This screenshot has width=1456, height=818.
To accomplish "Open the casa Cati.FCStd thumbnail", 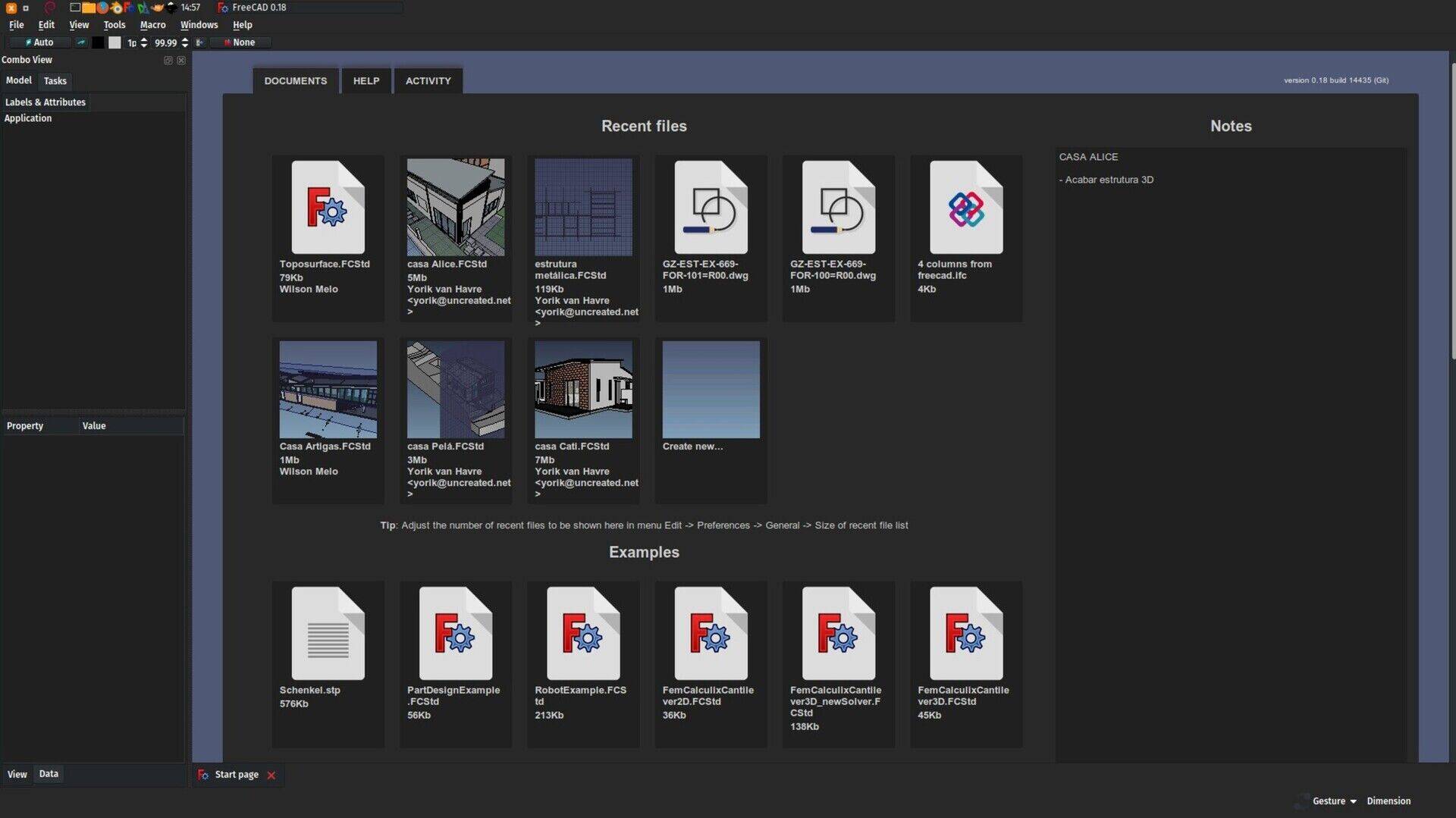I will click(582, 390).
